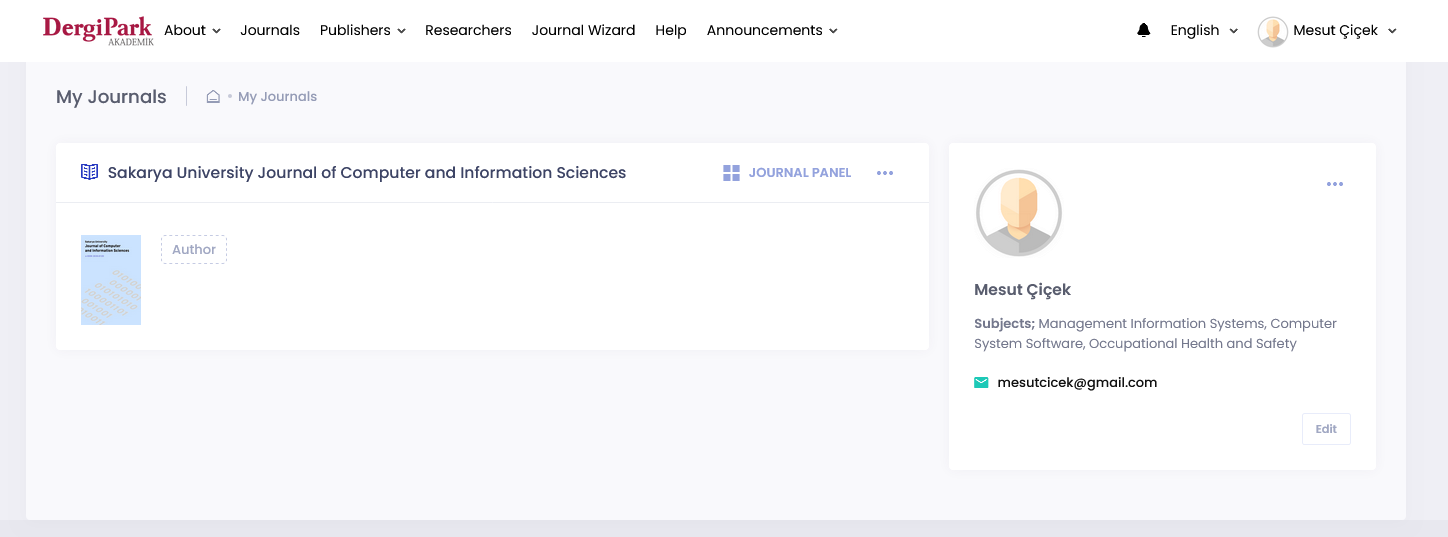Open the journal card three-dot menu

885,173
